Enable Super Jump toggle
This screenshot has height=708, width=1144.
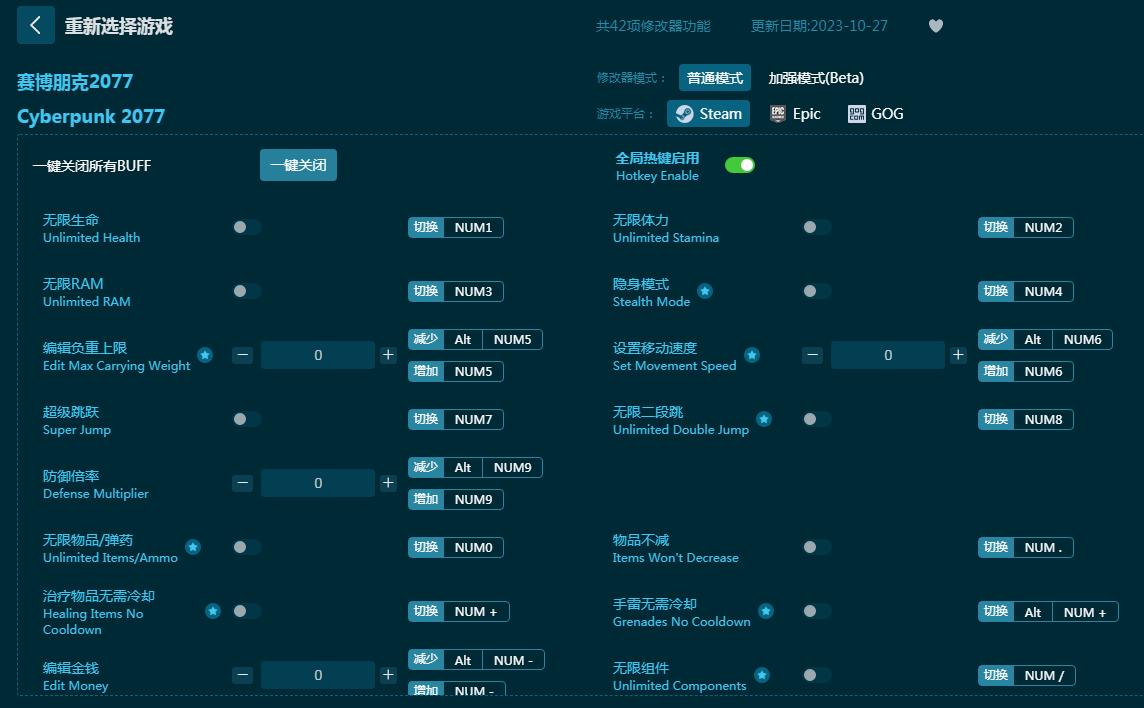pos(247,419)
